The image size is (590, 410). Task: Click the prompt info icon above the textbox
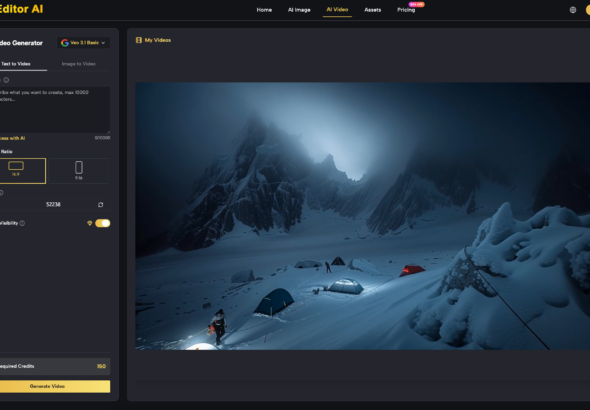(x=6, y=80)
